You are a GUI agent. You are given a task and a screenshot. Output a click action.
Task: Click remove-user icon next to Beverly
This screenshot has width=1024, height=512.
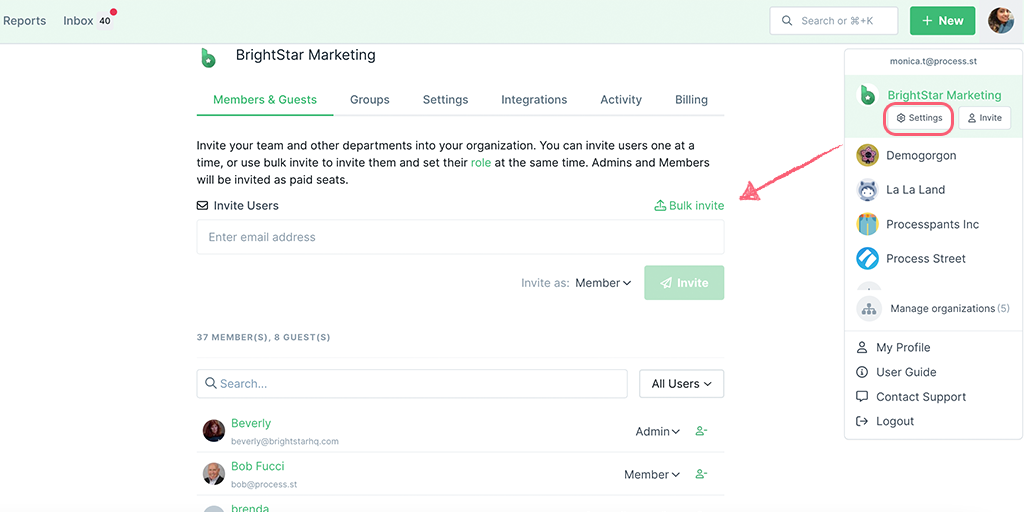pos(701,431)
